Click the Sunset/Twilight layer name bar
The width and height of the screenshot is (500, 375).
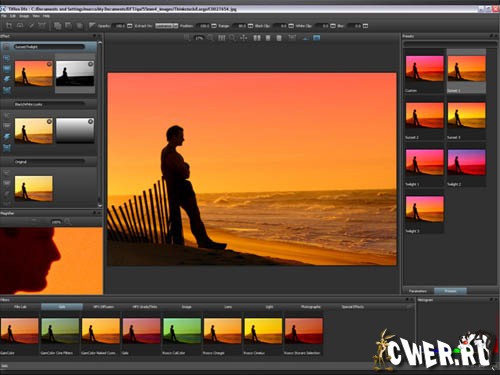click(49, 47)
